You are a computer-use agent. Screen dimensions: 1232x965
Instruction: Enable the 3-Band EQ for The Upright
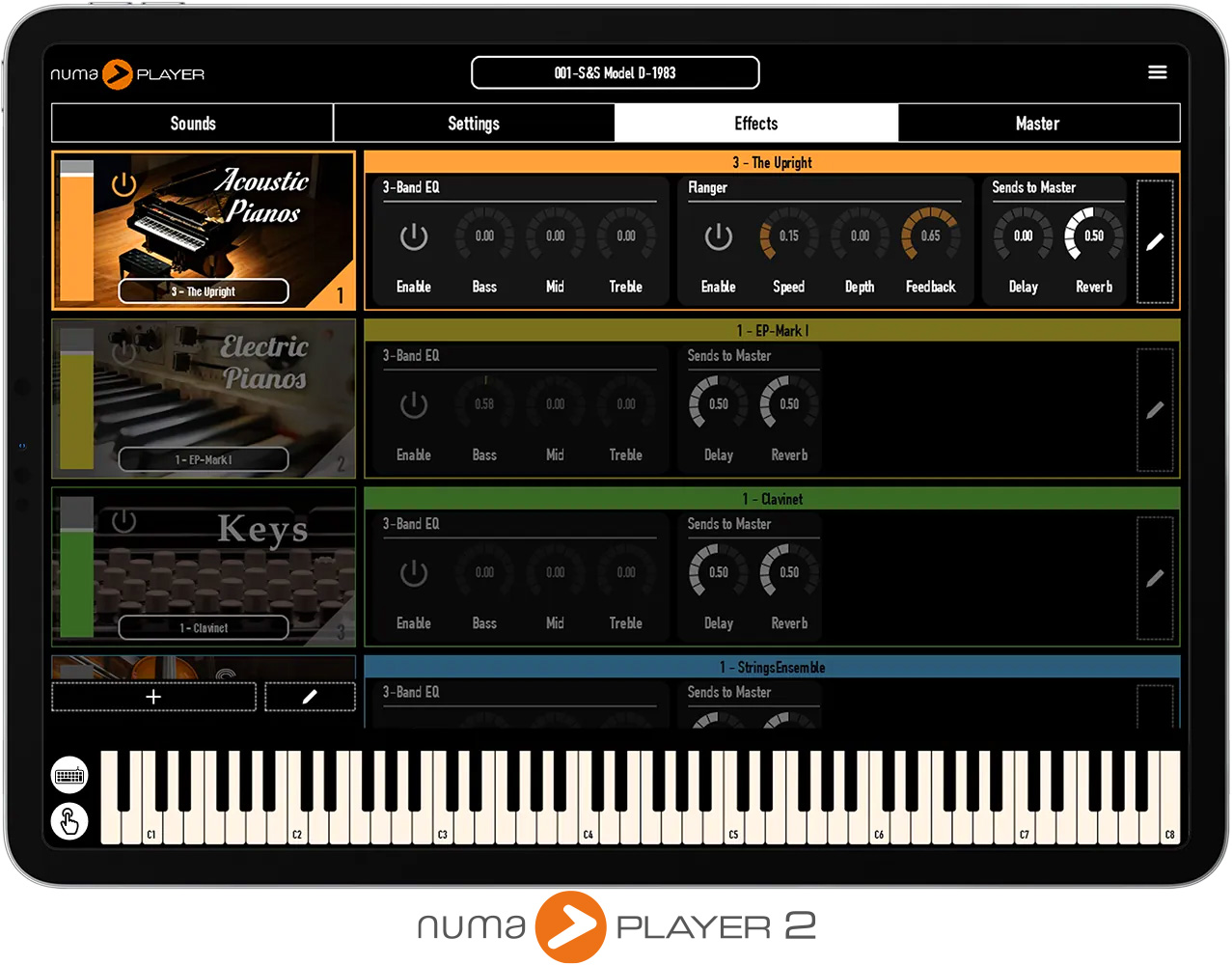[x=414, y=237]
